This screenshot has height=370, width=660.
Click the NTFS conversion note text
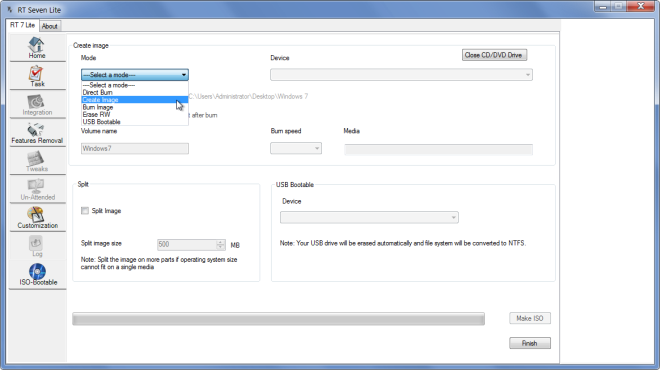403,243
